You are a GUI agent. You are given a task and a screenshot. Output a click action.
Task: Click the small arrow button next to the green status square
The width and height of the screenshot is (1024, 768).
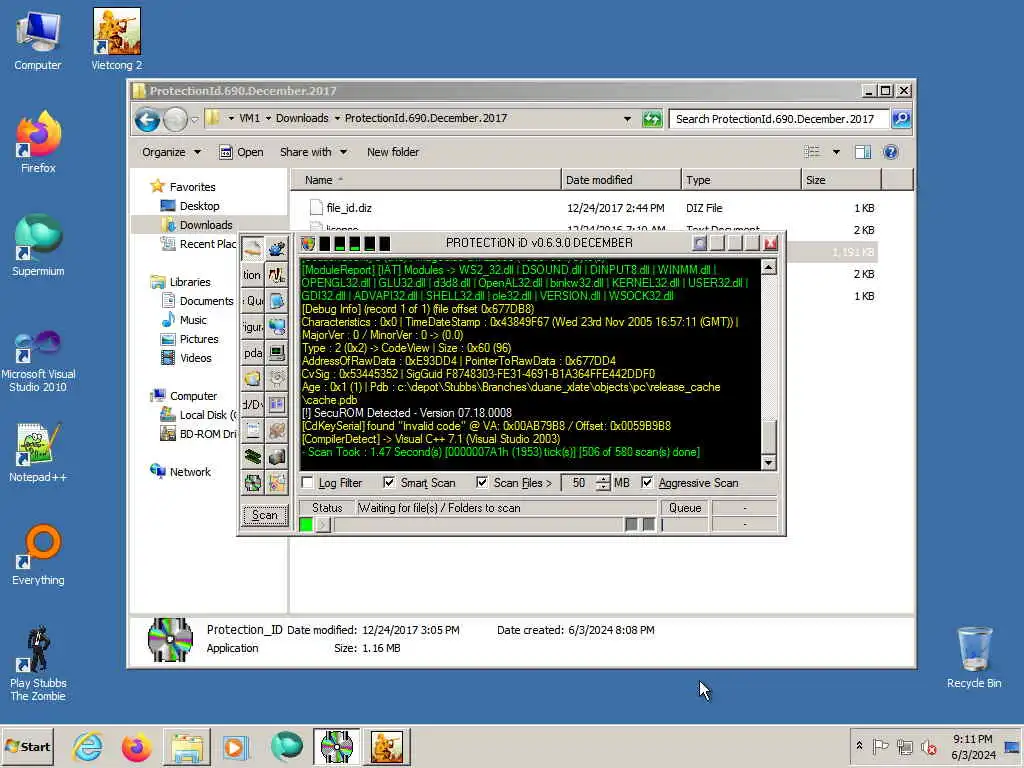pos(324,524)
